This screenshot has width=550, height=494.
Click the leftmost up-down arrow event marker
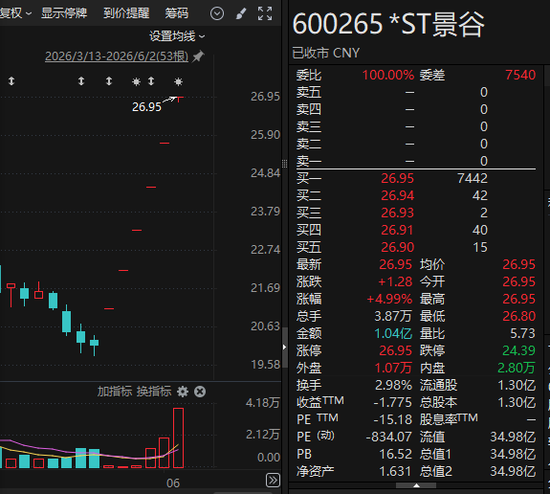(x=11, y=81)
